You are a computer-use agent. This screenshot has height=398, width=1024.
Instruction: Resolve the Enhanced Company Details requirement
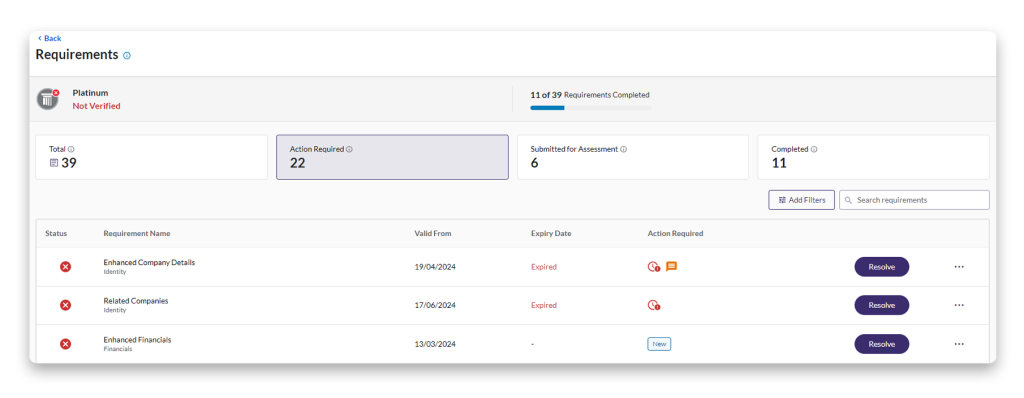[882, 267]
